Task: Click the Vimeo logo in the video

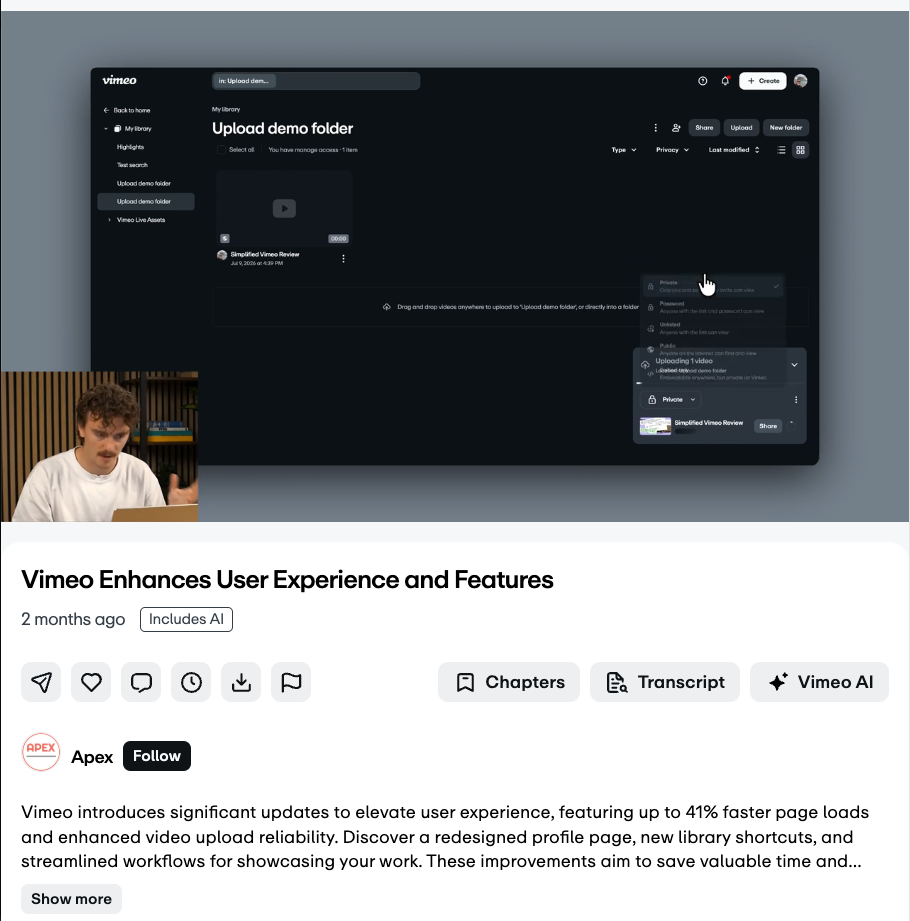Action: click(x=119, y=80)
